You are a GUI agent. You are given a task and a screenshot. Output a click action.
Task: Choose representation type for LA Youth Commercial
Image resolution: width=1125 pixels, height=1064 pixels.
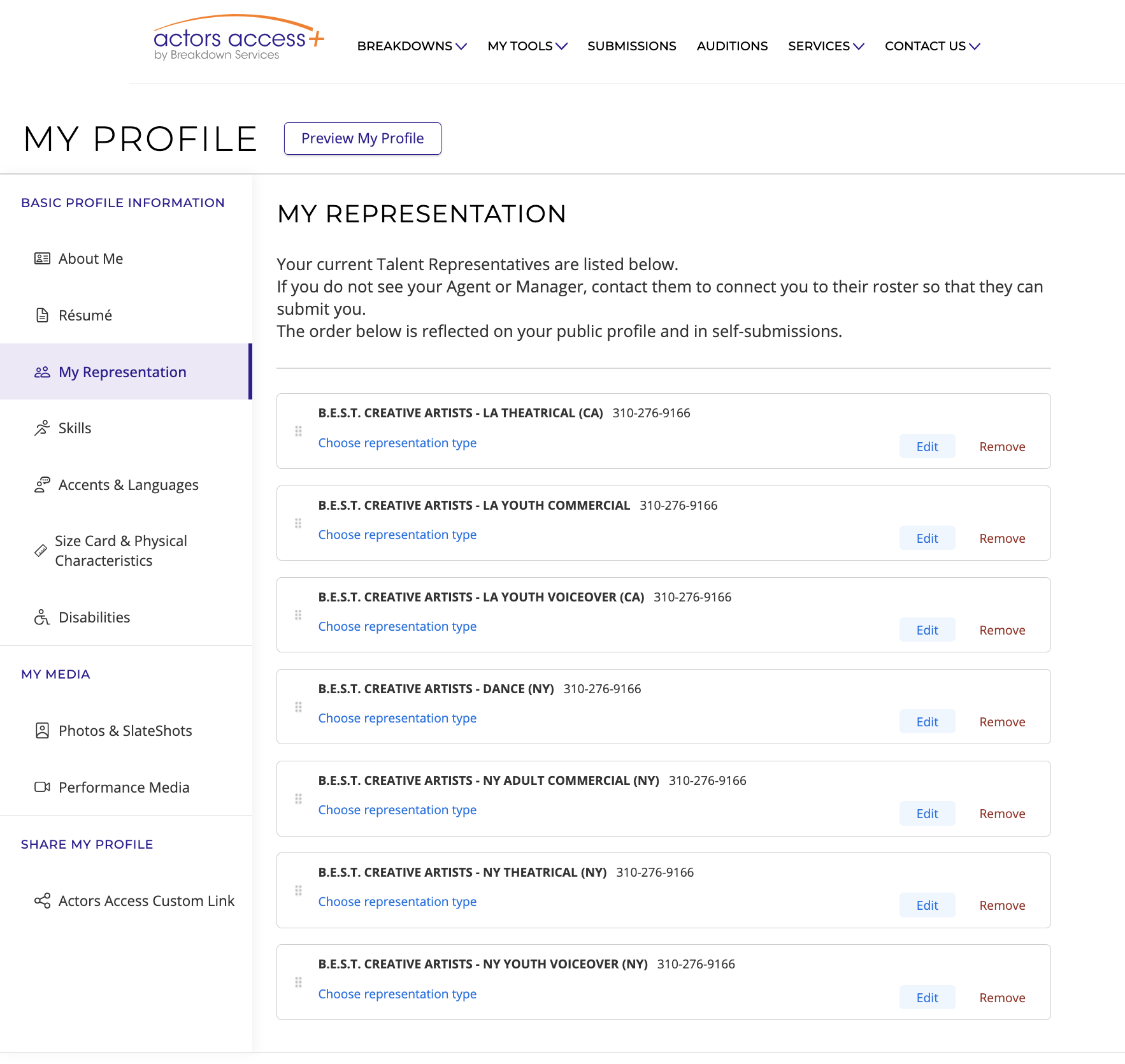click(398, 535)
